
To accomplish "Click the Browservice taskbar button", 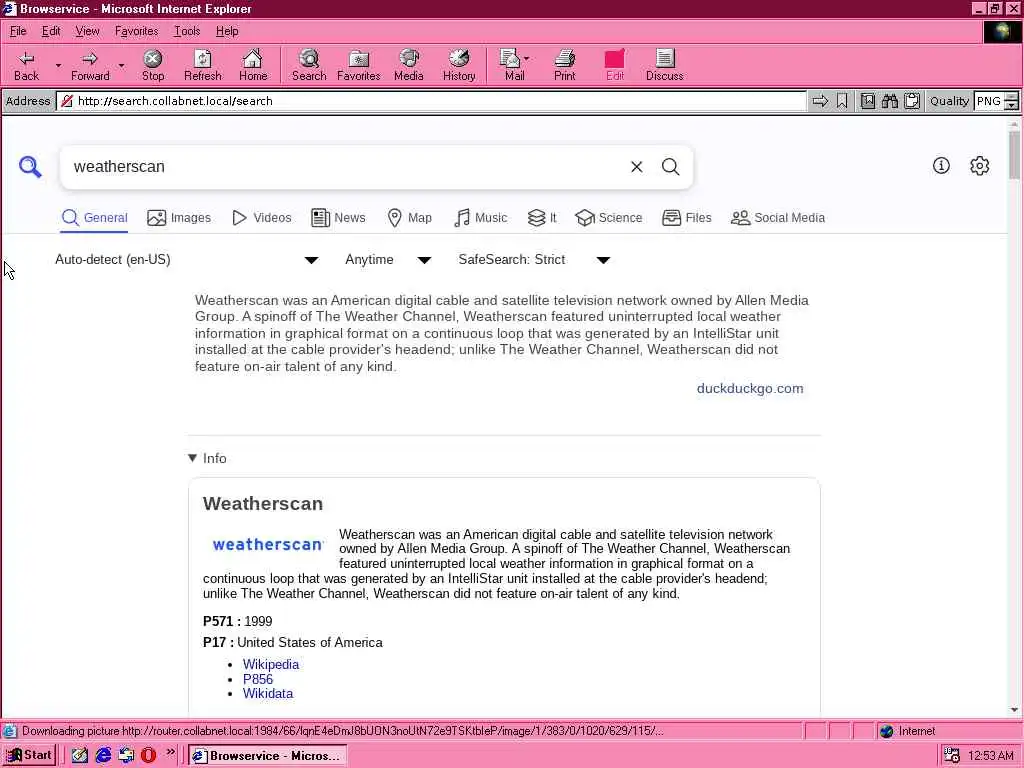I will [268, 756].
